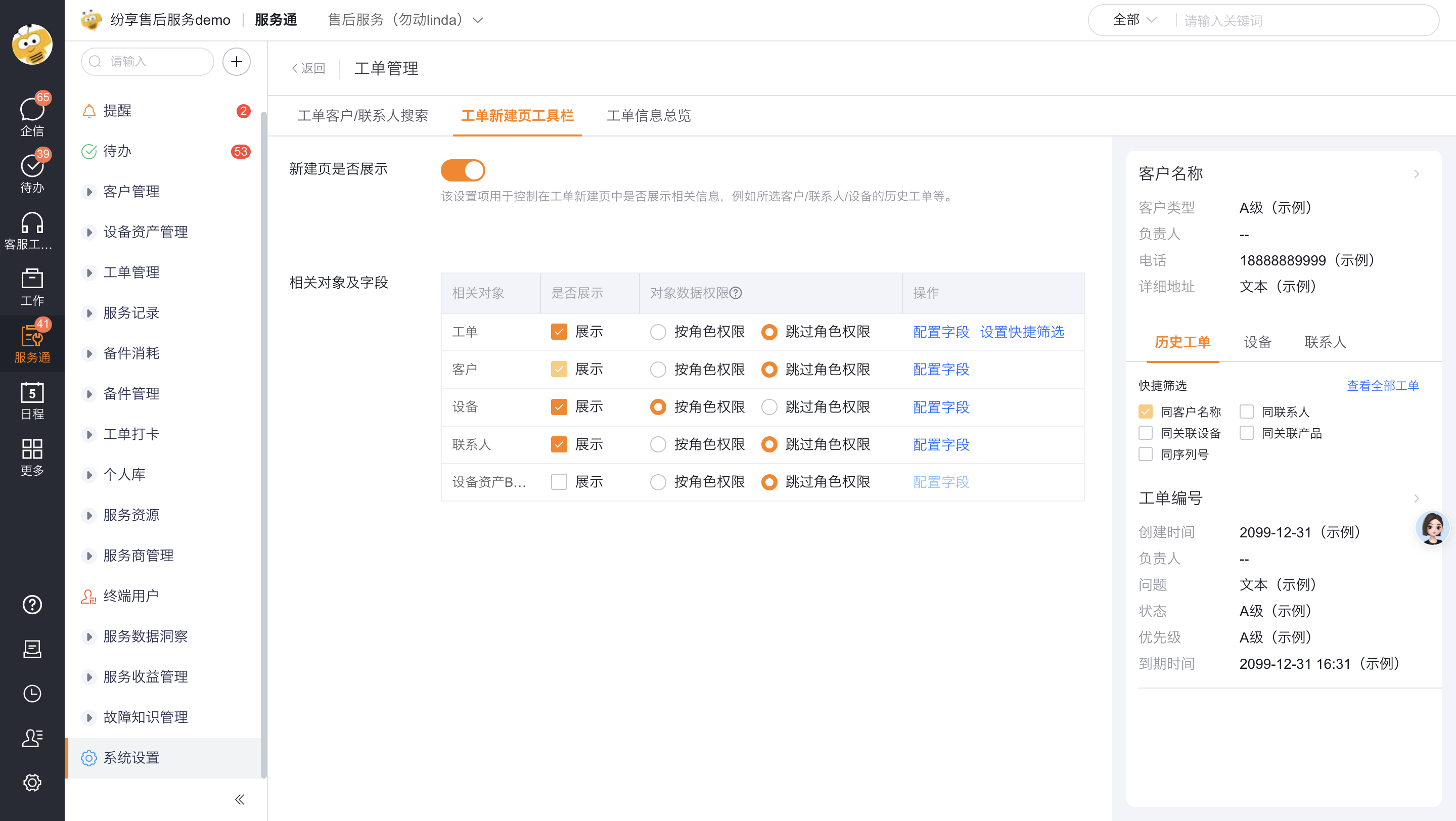Click the navigation panel vertical scrollbar

(x=263, y=444)
